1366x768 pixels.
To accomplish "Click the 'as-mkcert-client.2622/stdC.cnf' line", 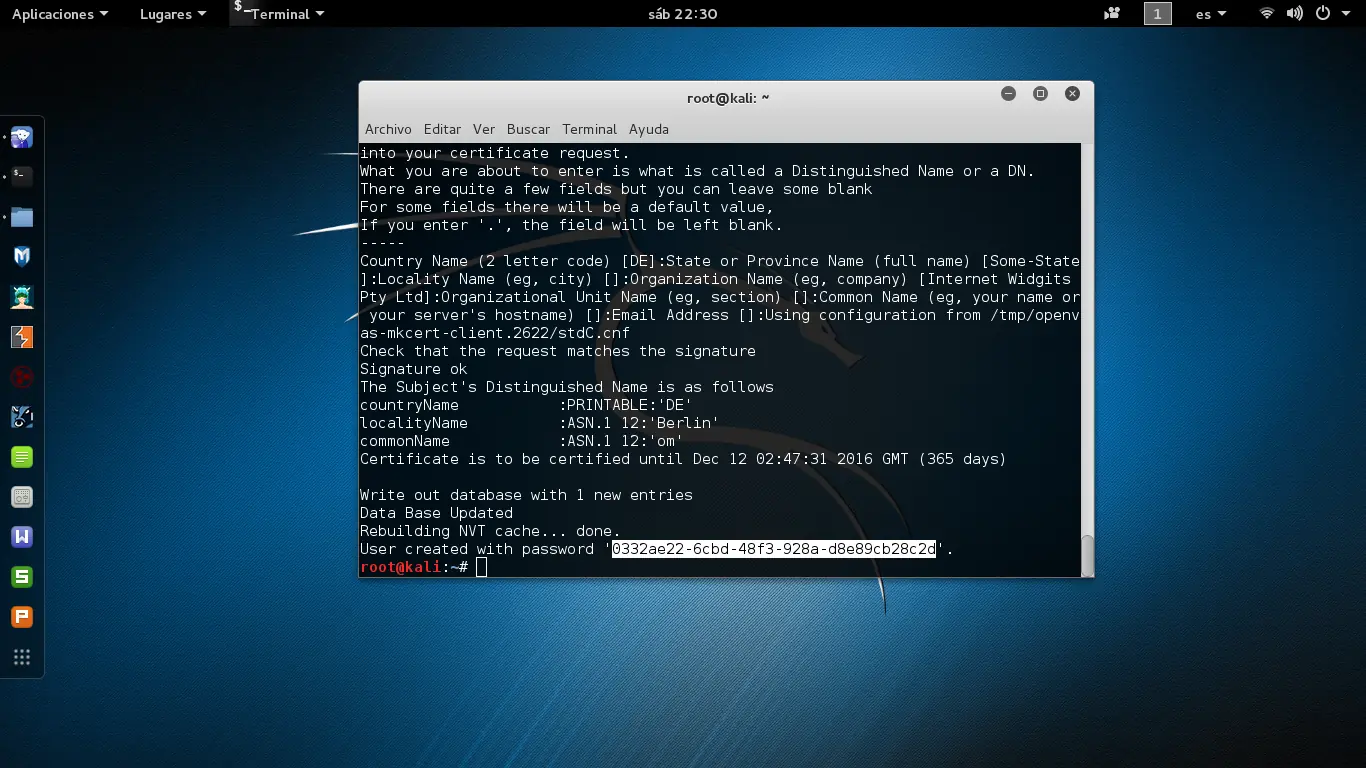I will (x=495, y=333).
